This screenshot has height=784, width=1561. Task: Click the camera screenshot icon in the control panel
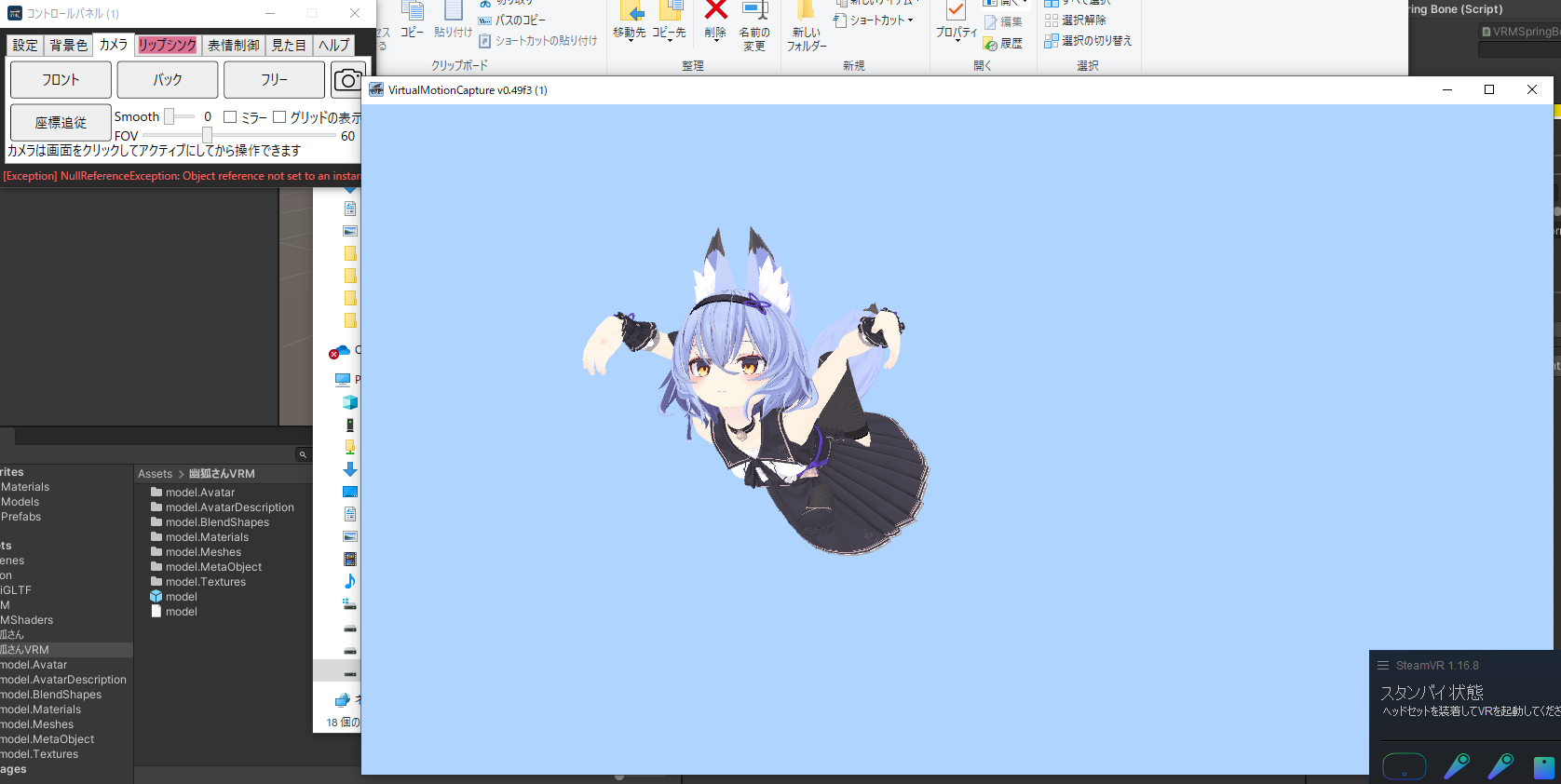(x=349, y=80)
